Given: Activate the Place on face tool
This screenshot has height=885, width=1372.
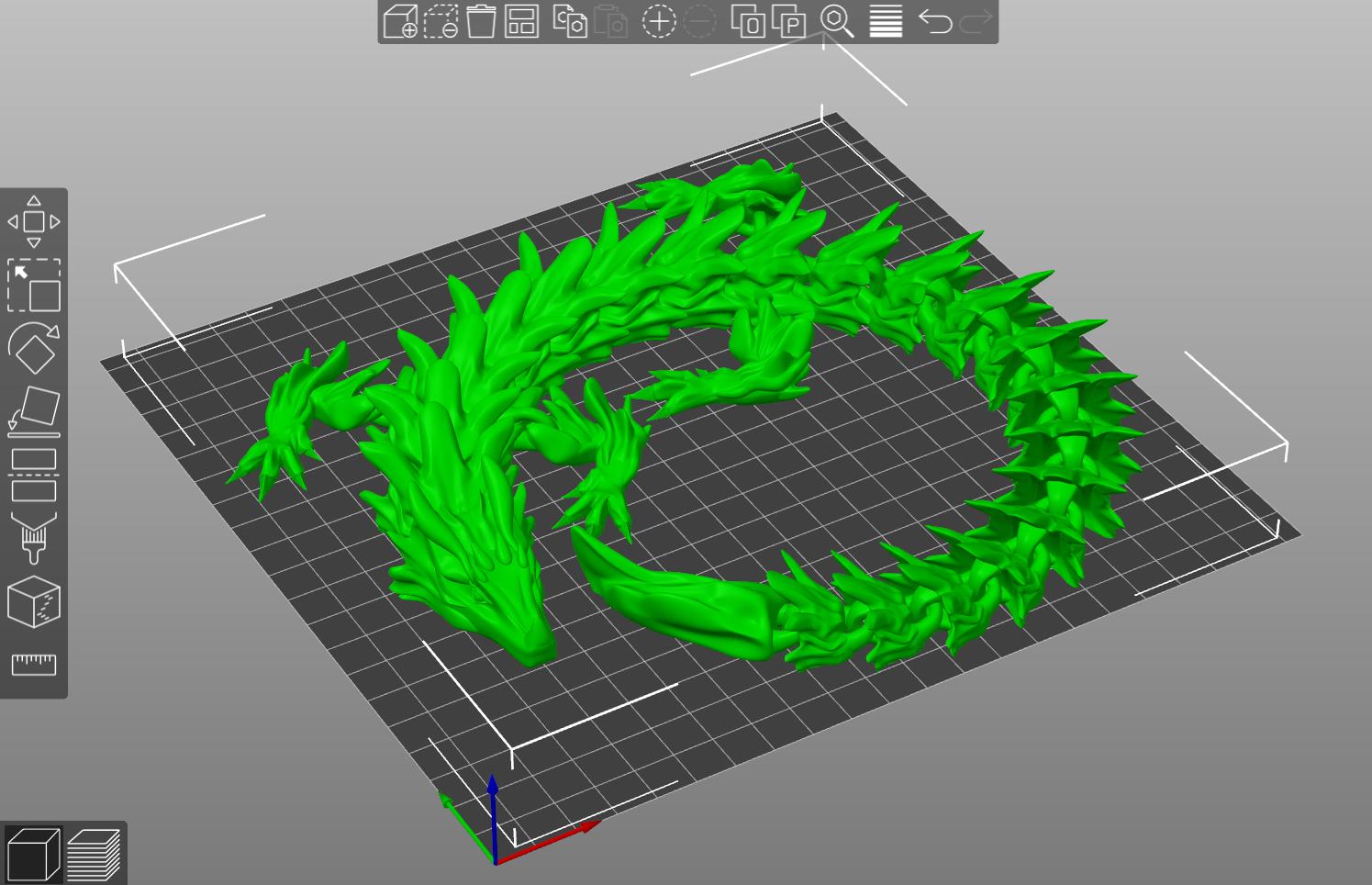Looking at the screenshot, I should tap(34, 407).
